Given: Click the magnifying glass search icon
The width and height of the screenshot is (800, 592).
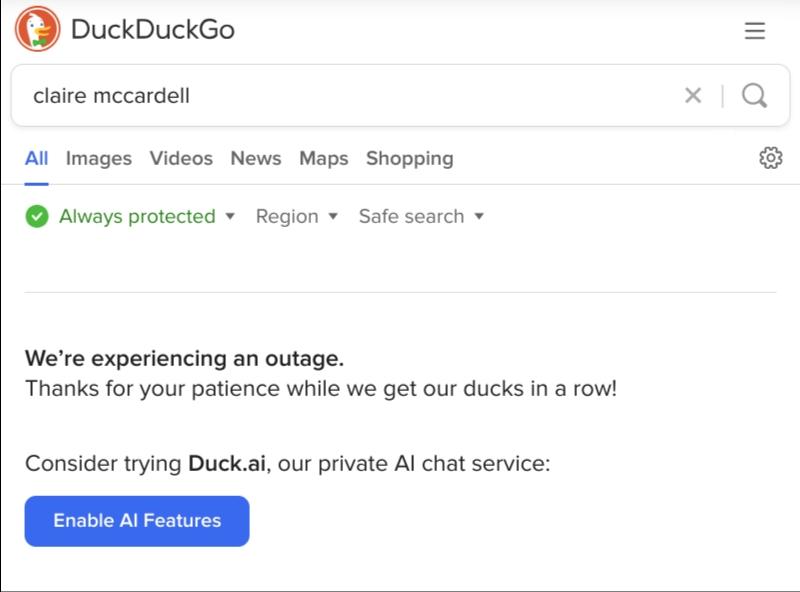Looking at the screenshot, I should 755,96.
